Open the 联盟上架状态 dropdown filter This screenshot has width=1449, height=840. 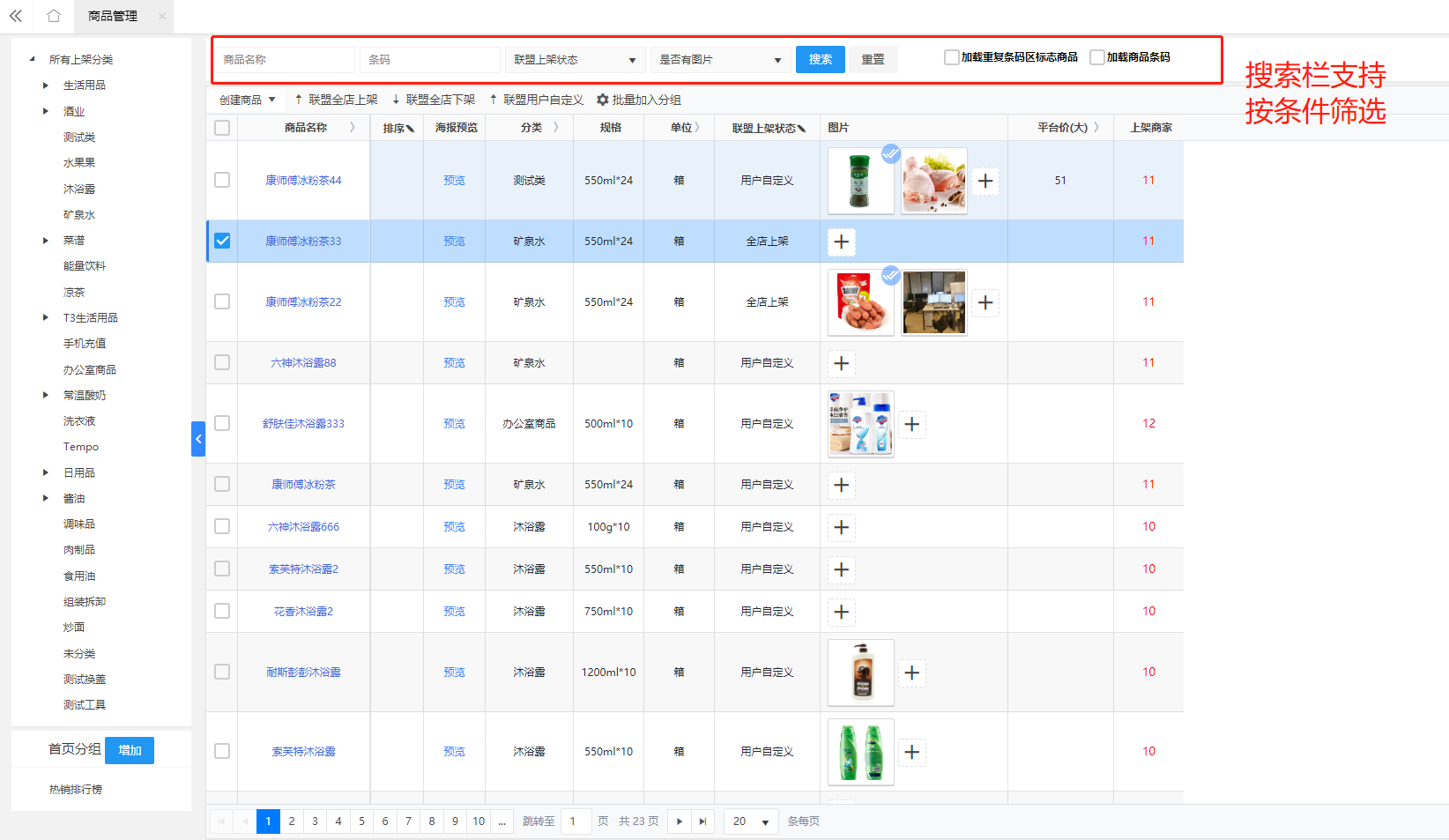[x=575, y=60]
